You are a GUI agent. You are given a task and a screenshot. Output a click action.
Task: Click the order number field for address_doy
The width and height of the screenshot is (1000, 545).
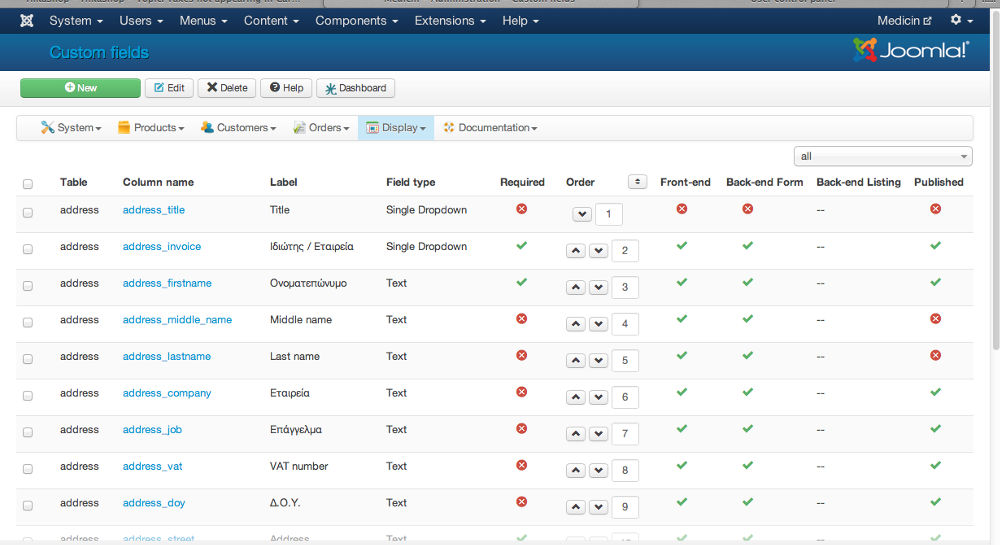[x=624, y=507]
